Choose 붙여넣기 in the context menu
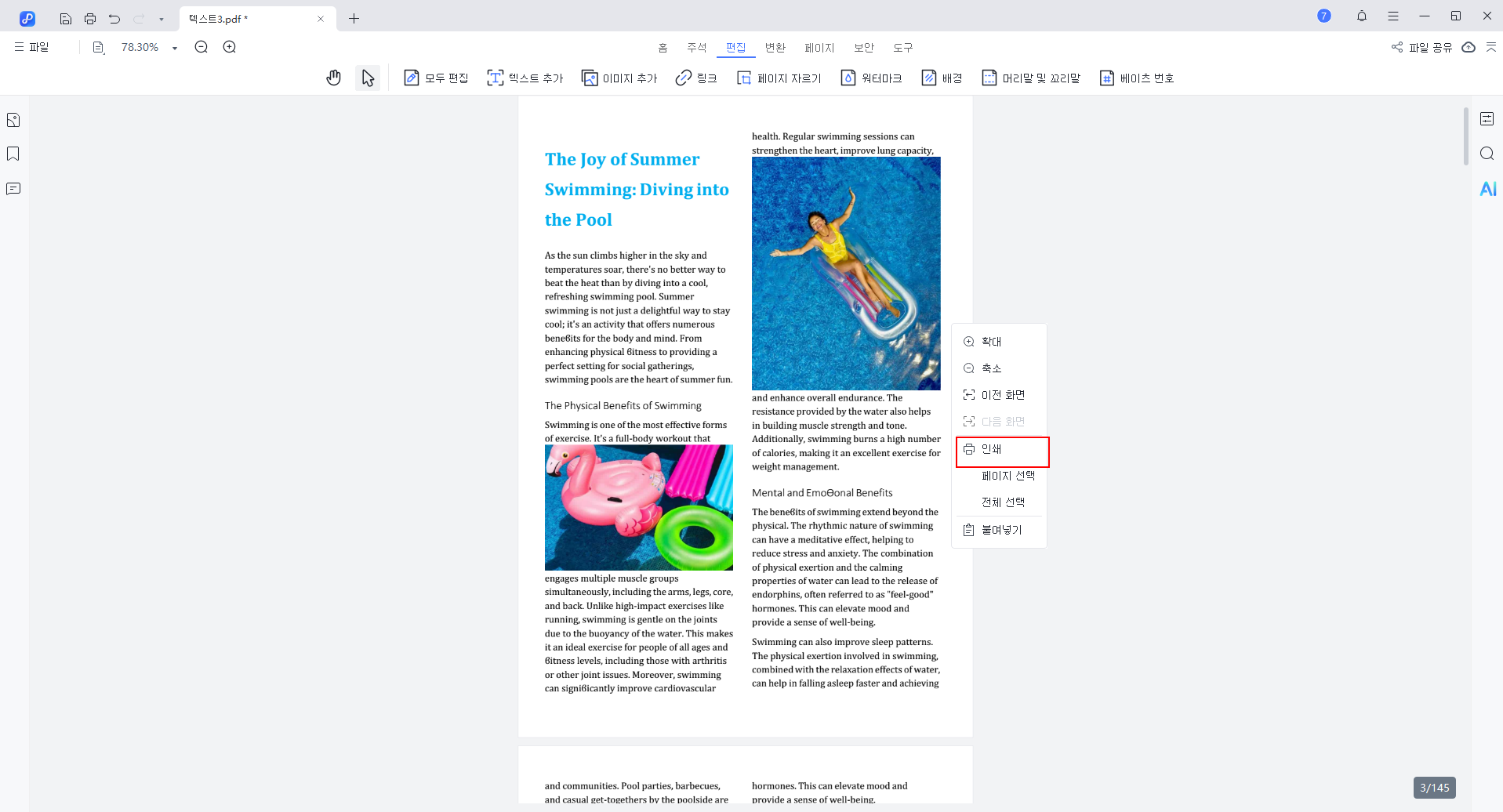 pos(1000,530)
